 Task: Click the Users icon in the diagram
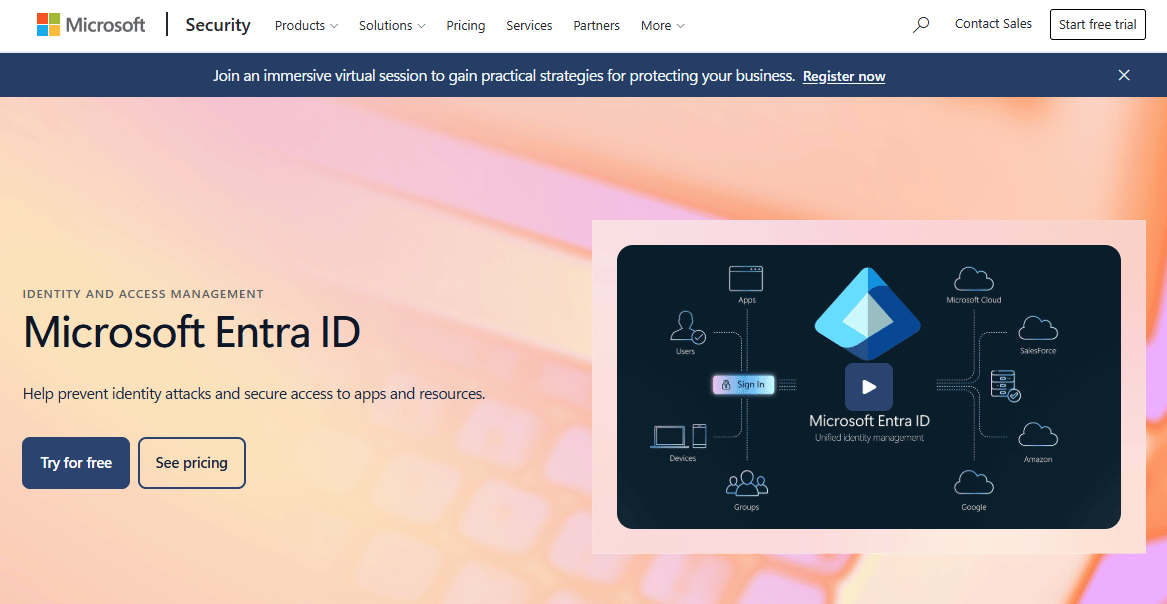(687, 327)
